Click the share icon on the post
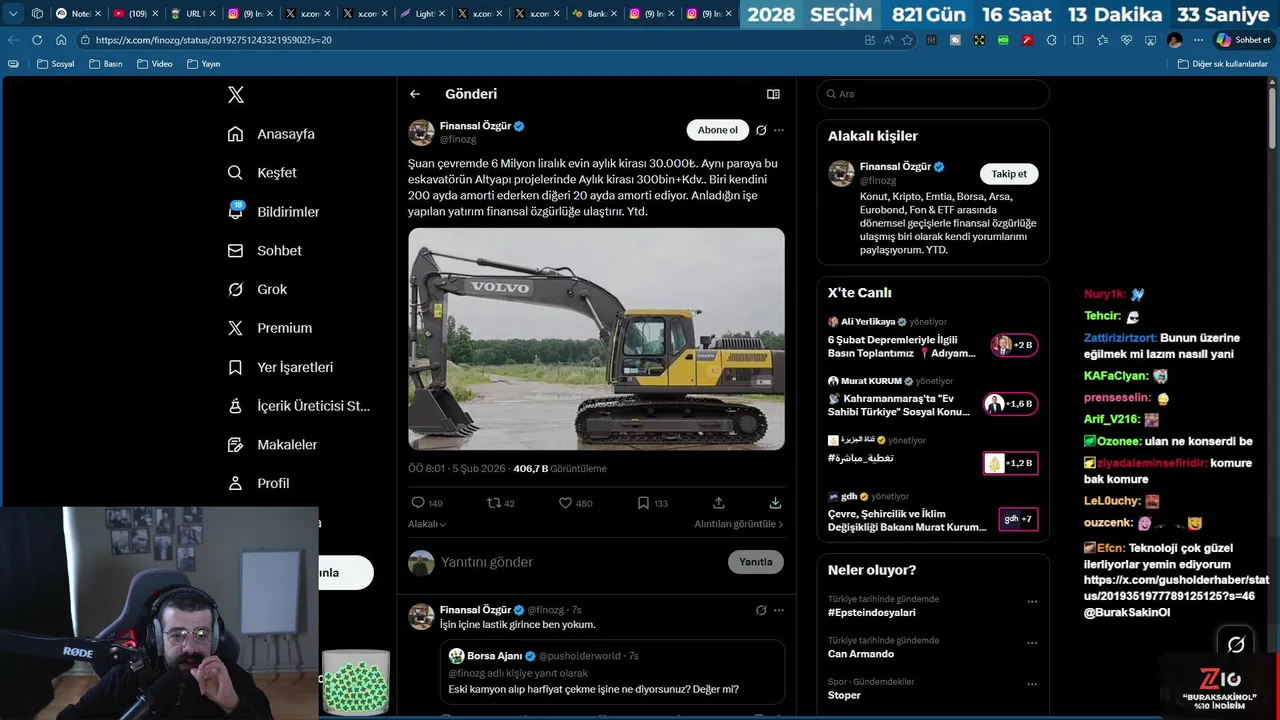Viewport: 1280px width, 720px height. (718, 503)
